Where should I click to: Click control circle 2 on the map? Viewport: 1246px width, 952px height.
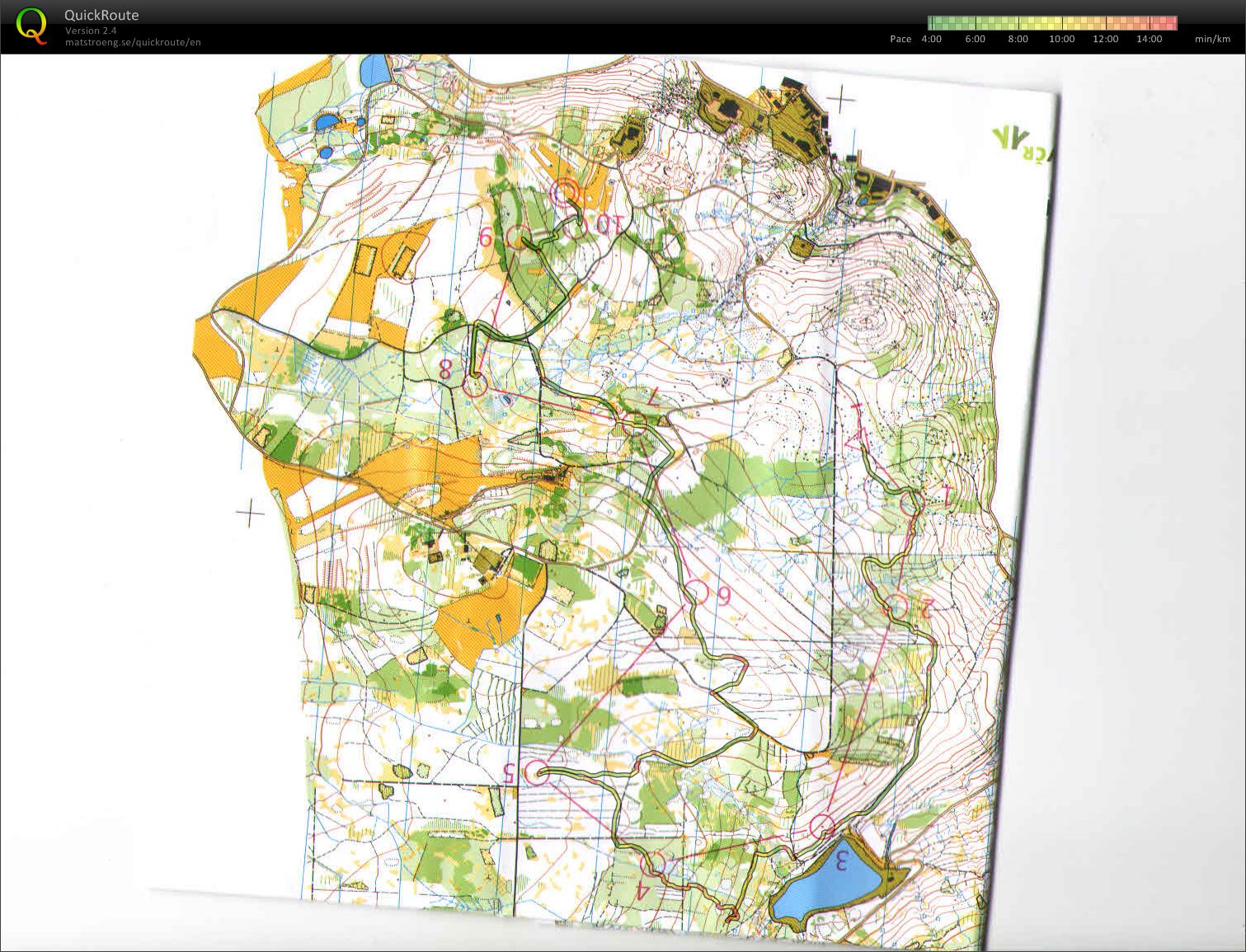point(897,607)
